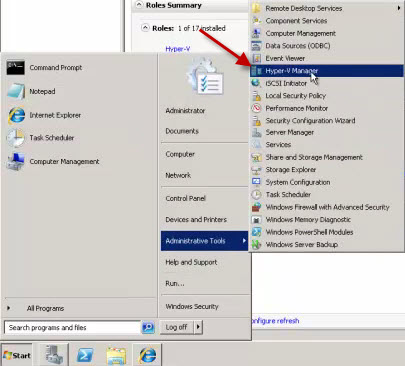Open Devices and Printers

(x=196, y=219)
